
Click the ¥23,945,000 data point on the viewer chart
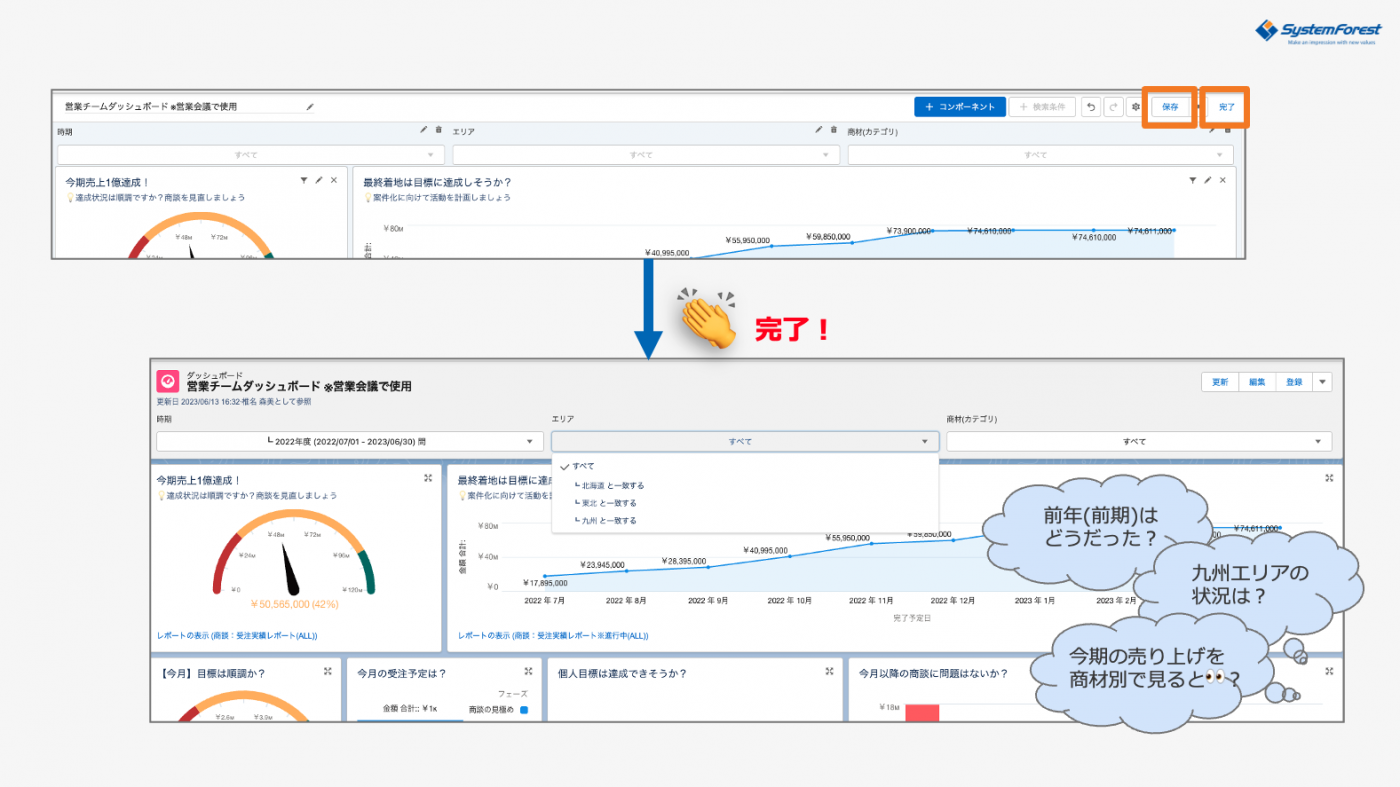(x=626, y=571)
